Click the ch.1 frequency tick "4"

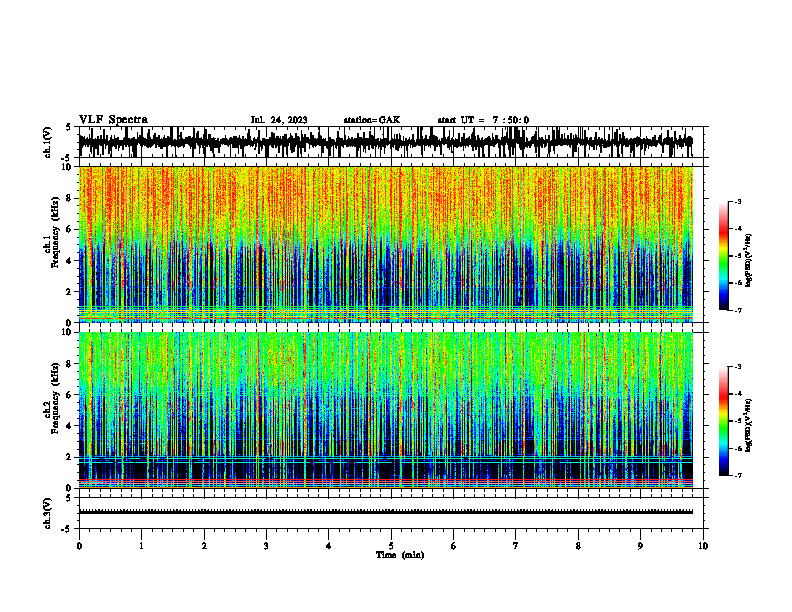click(70, 261)
